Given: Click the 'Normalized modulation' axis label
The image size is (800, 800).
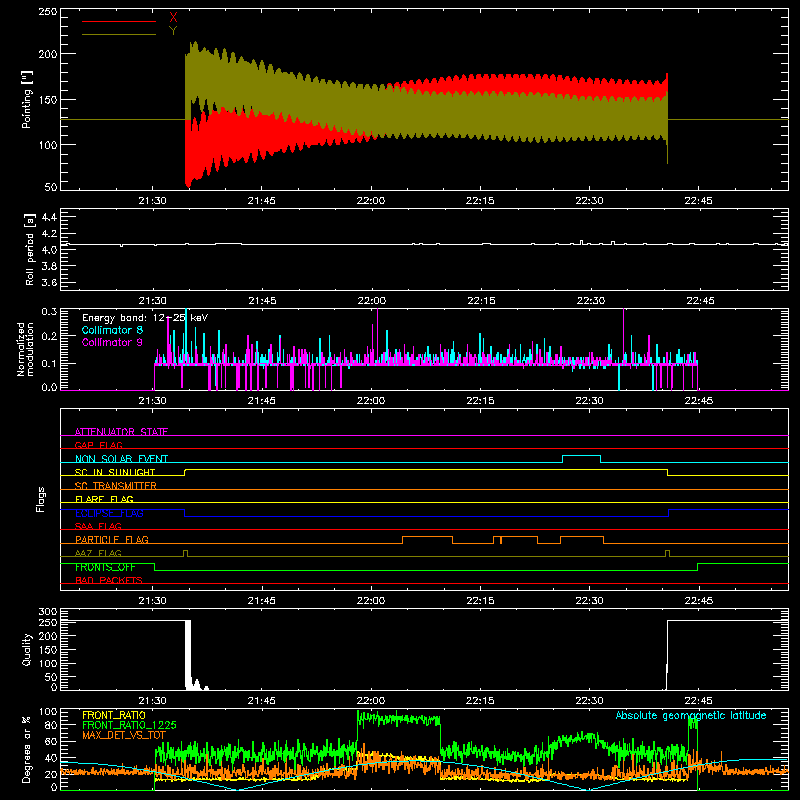Looking at the screenshot, I should click(x=25, y=349).
